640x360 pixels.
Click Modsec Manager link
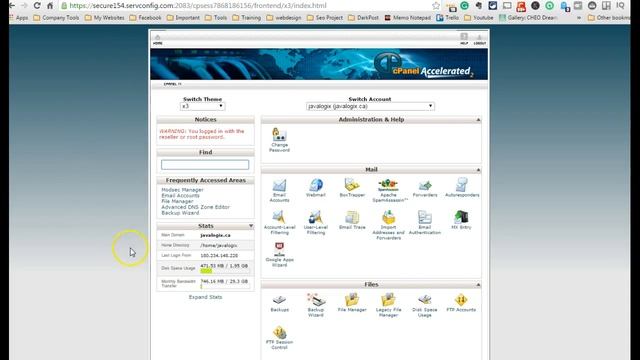click(x=182, y=190)
